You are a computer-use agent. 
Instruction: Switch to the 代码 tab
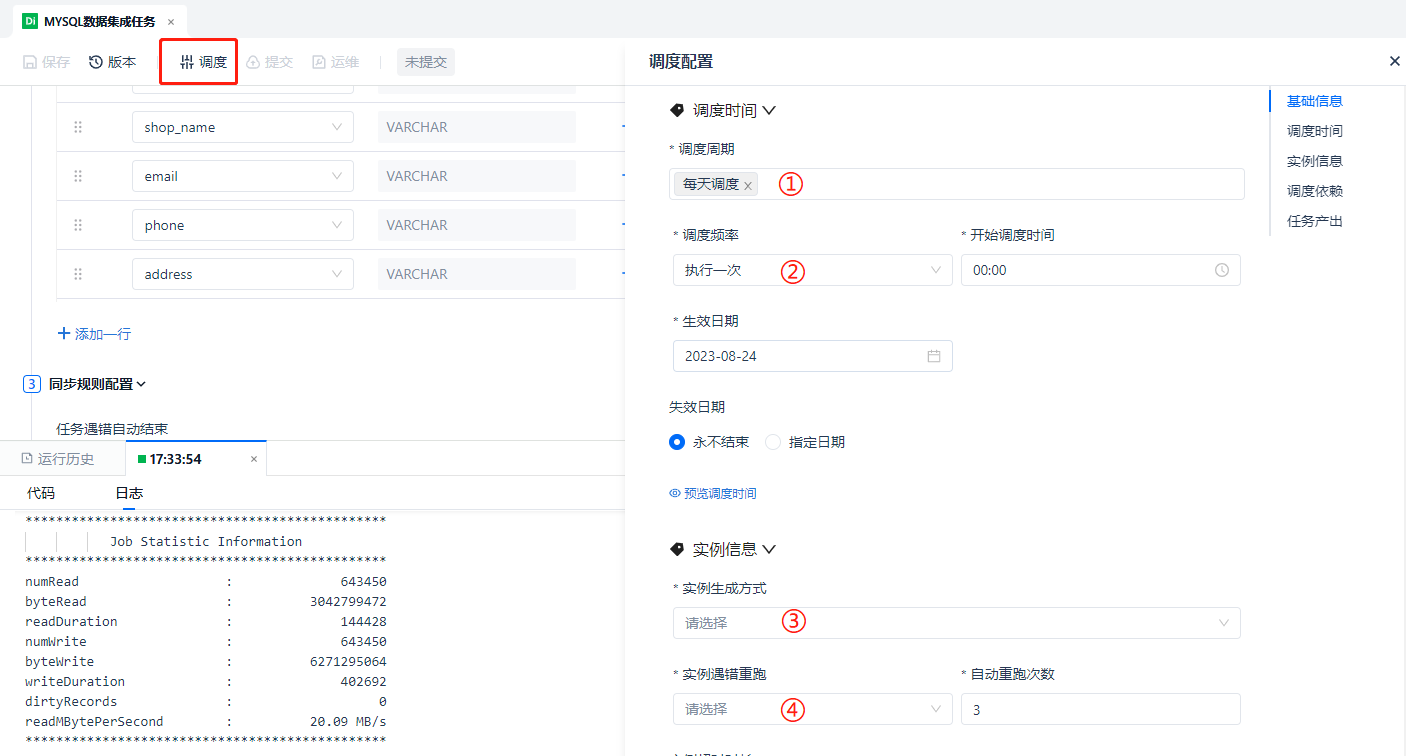(x=41, y=493)
